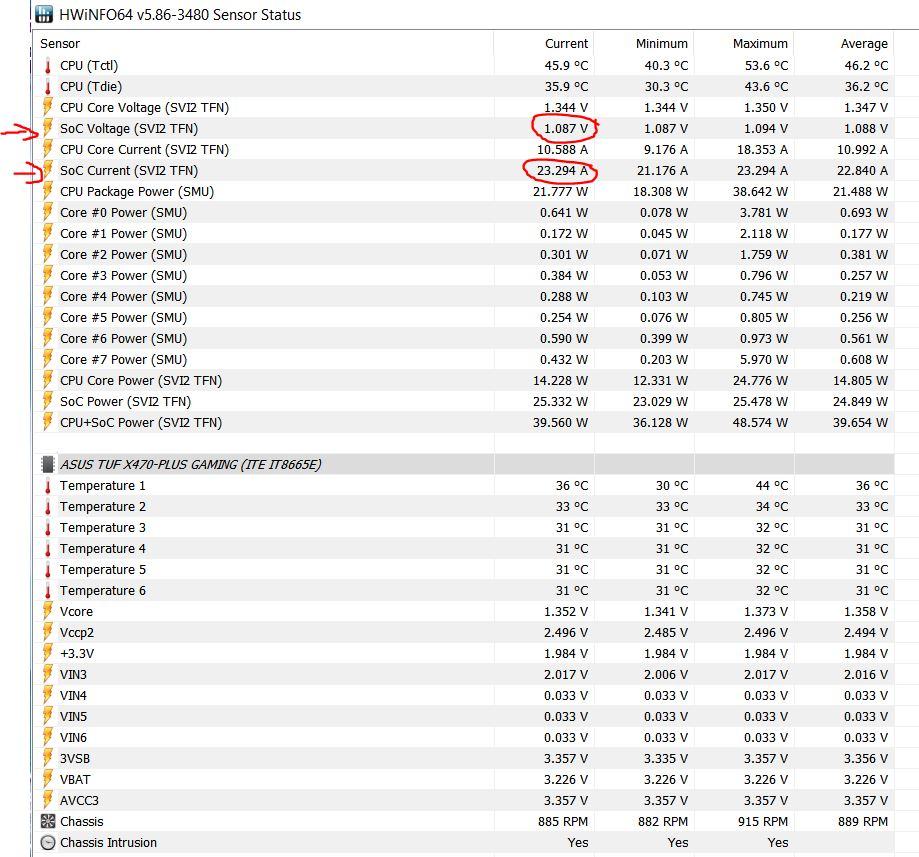
Task: Click lightning icon beside Vcore
Action: 48,611
